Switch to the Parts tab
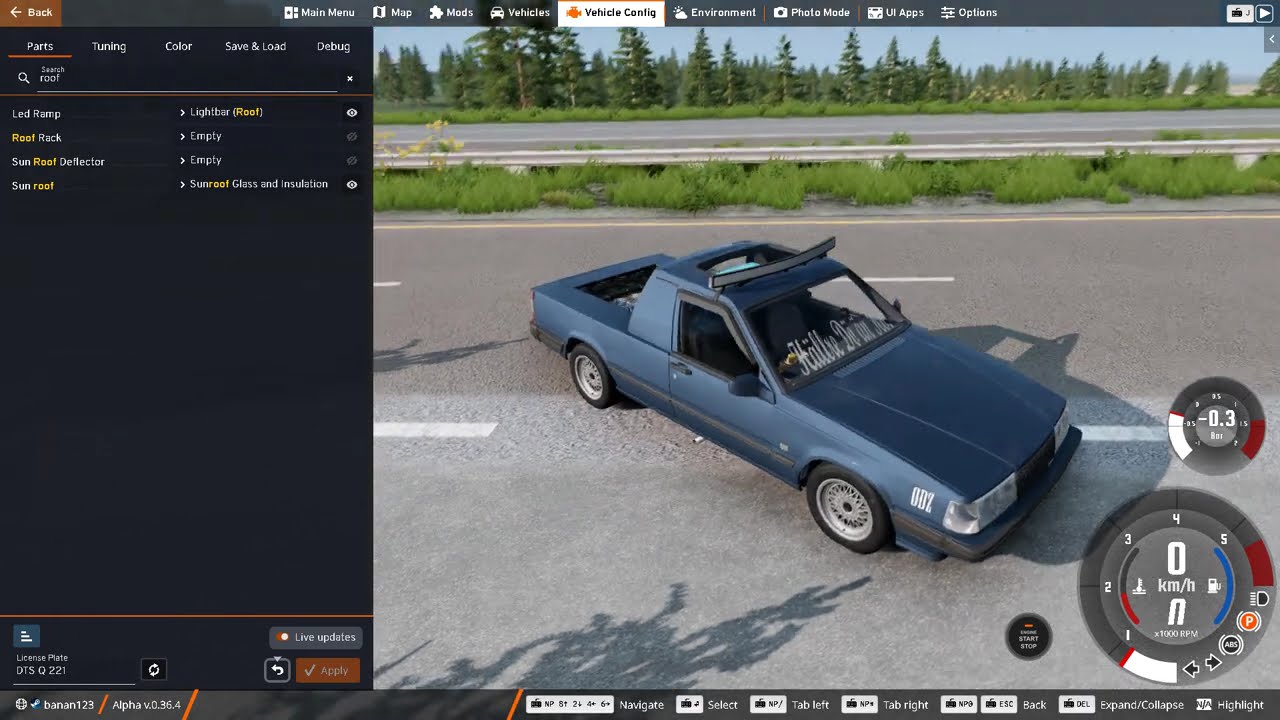 click(x=40, y=46)
